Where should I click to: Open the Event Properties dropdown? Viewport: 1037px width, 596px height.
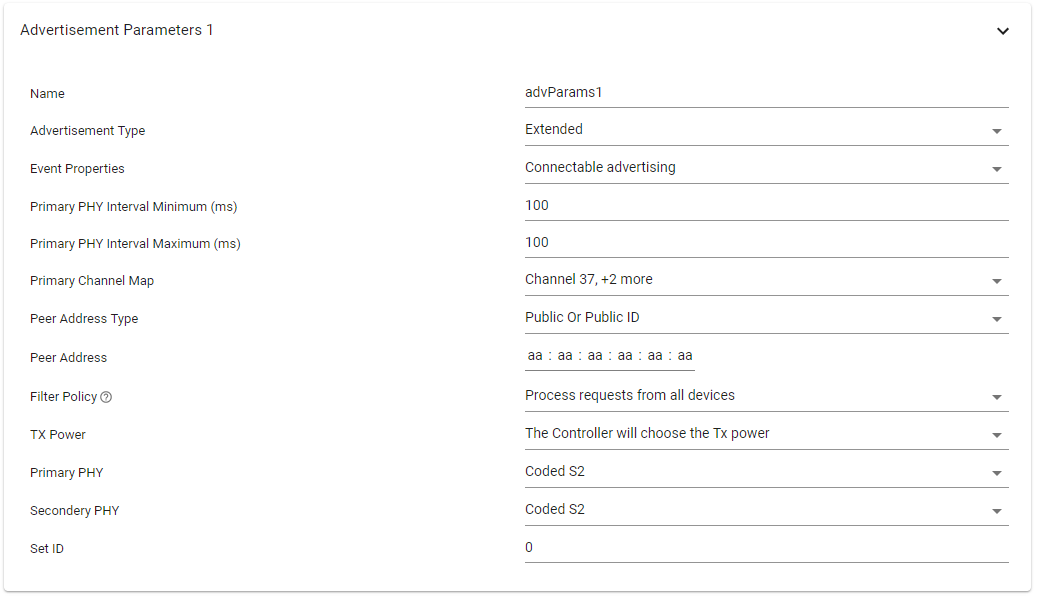[x=996, y=168]
